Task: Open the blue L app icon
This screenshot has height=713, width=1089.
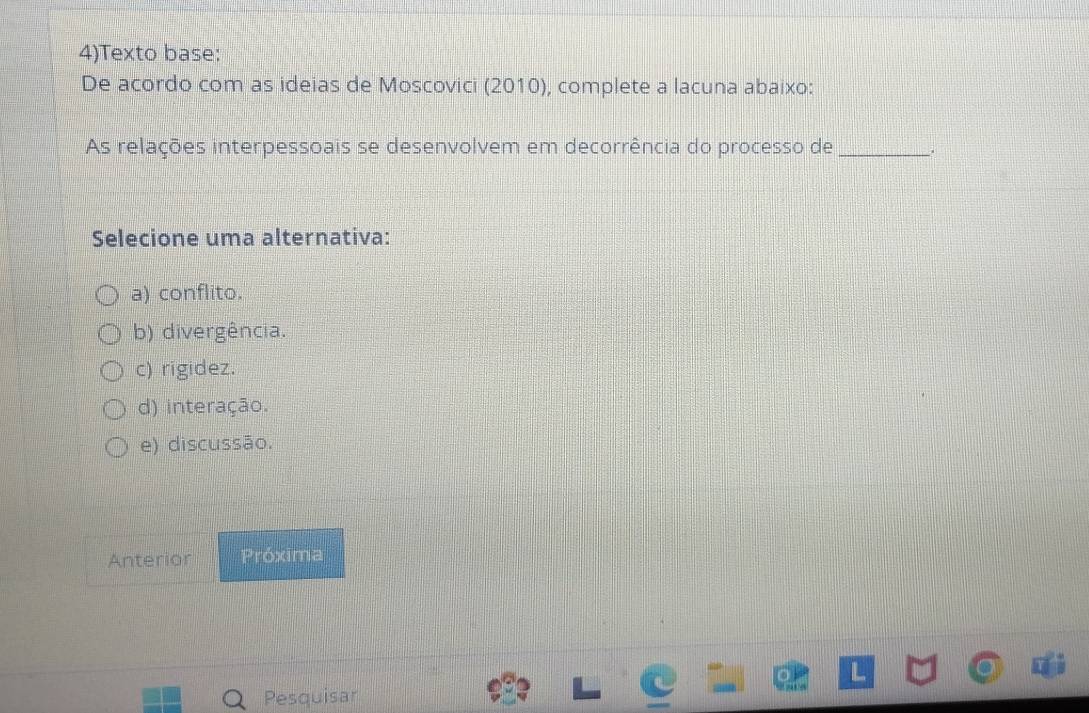Action: (x=856, y=672)
